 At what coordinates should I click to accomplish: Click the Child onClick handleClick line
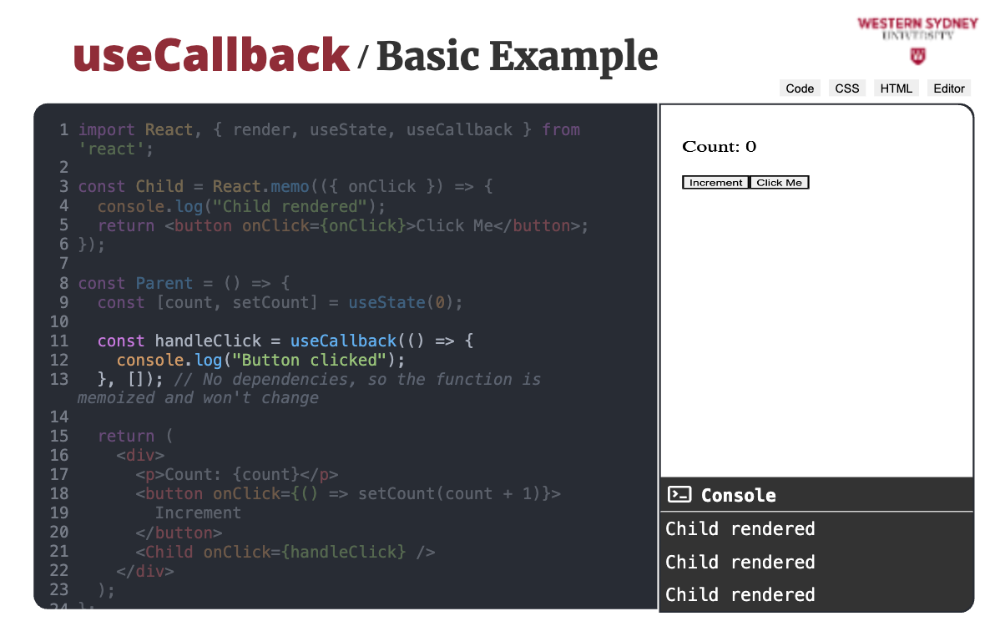point(290,552)
